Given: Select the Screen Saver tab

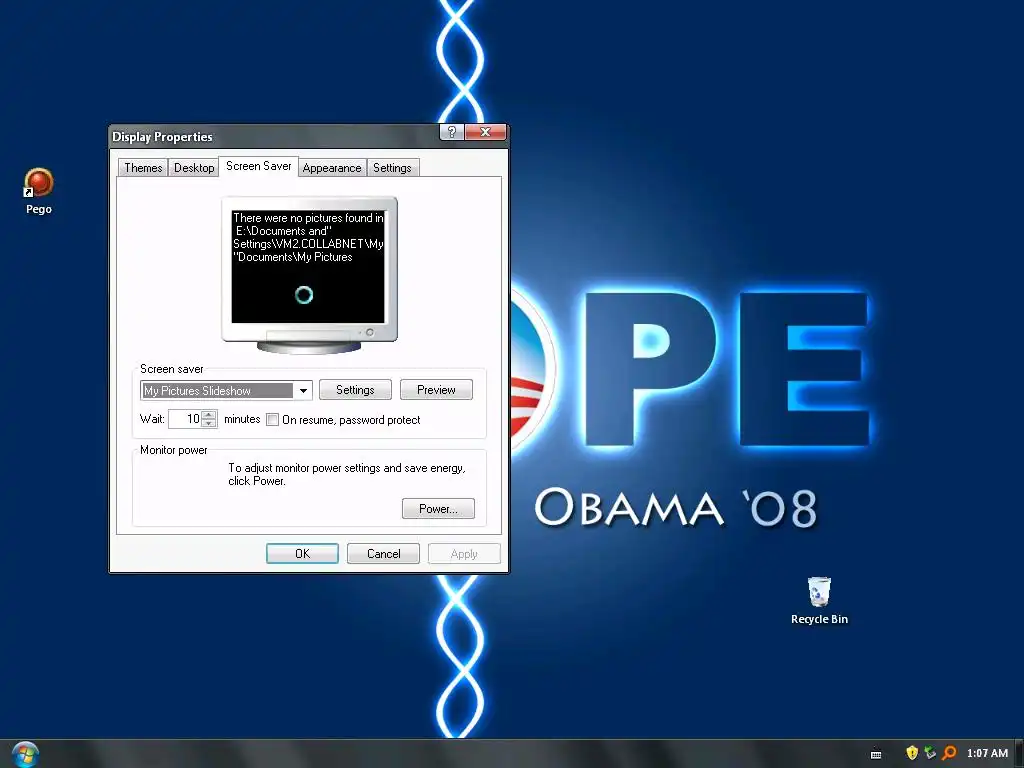Looking at the screenshot, I should [259, 167].
